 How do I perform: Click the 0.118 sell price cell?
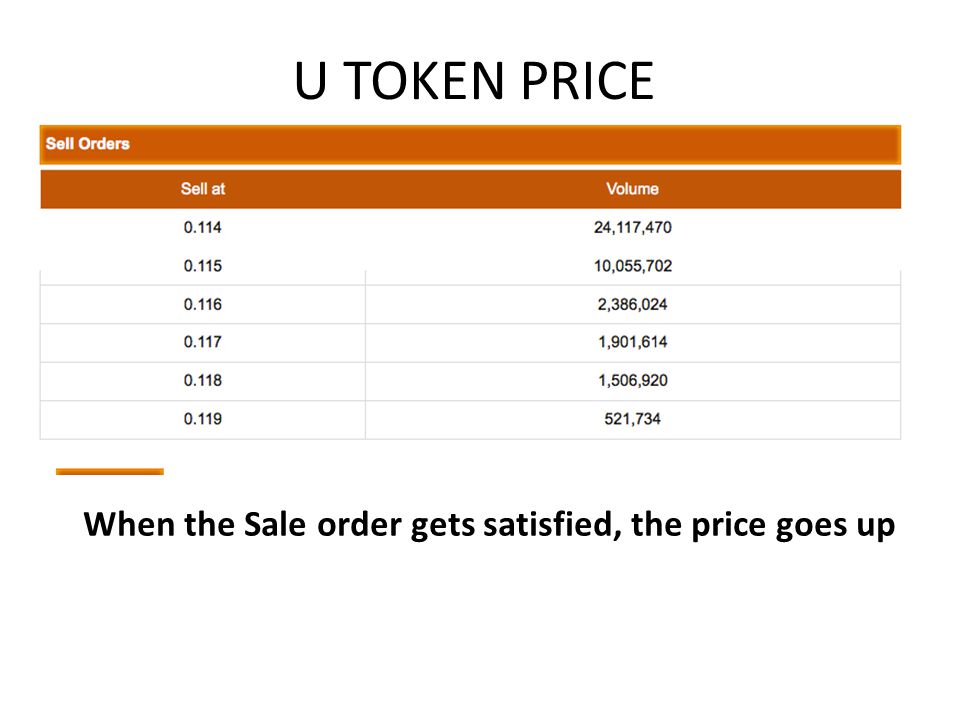click(x=203, y=381)
